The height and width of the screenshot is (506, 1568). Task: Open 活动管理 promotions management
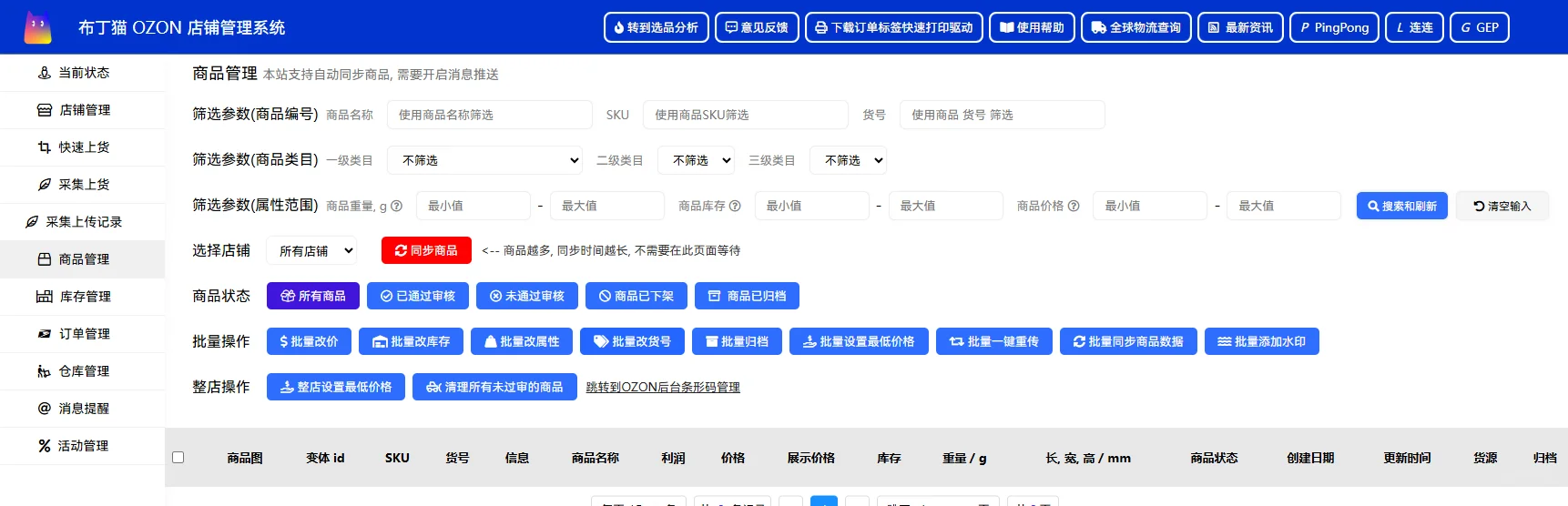pos(82,446)
